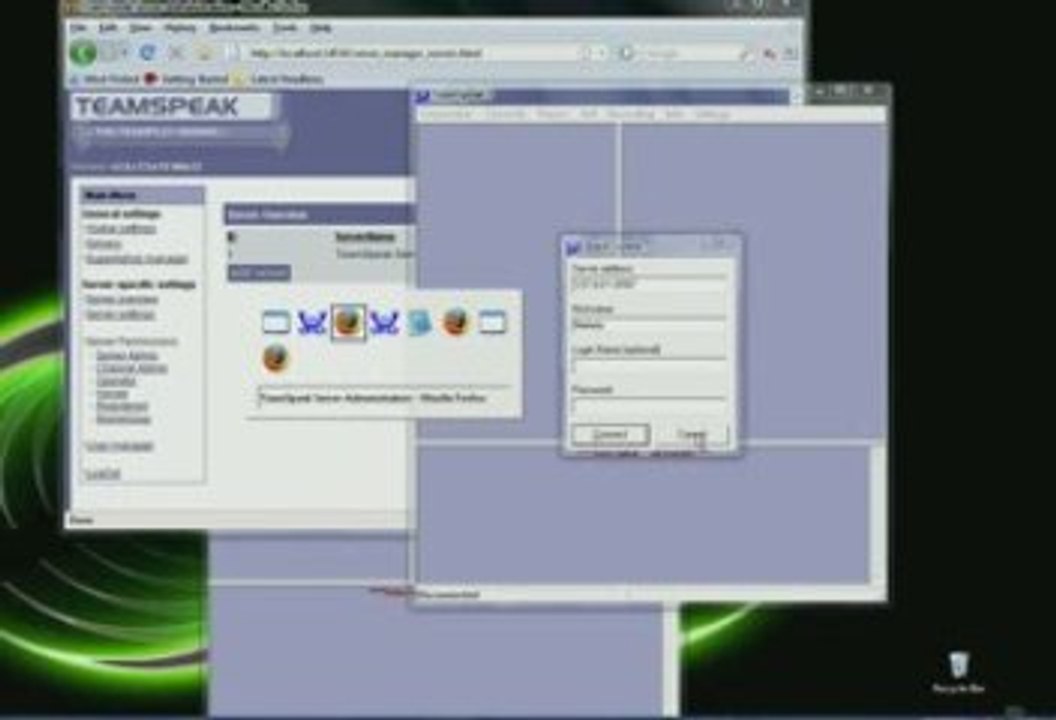
Task: Reload the page with Firefox's reload icon
Action: 147,53
